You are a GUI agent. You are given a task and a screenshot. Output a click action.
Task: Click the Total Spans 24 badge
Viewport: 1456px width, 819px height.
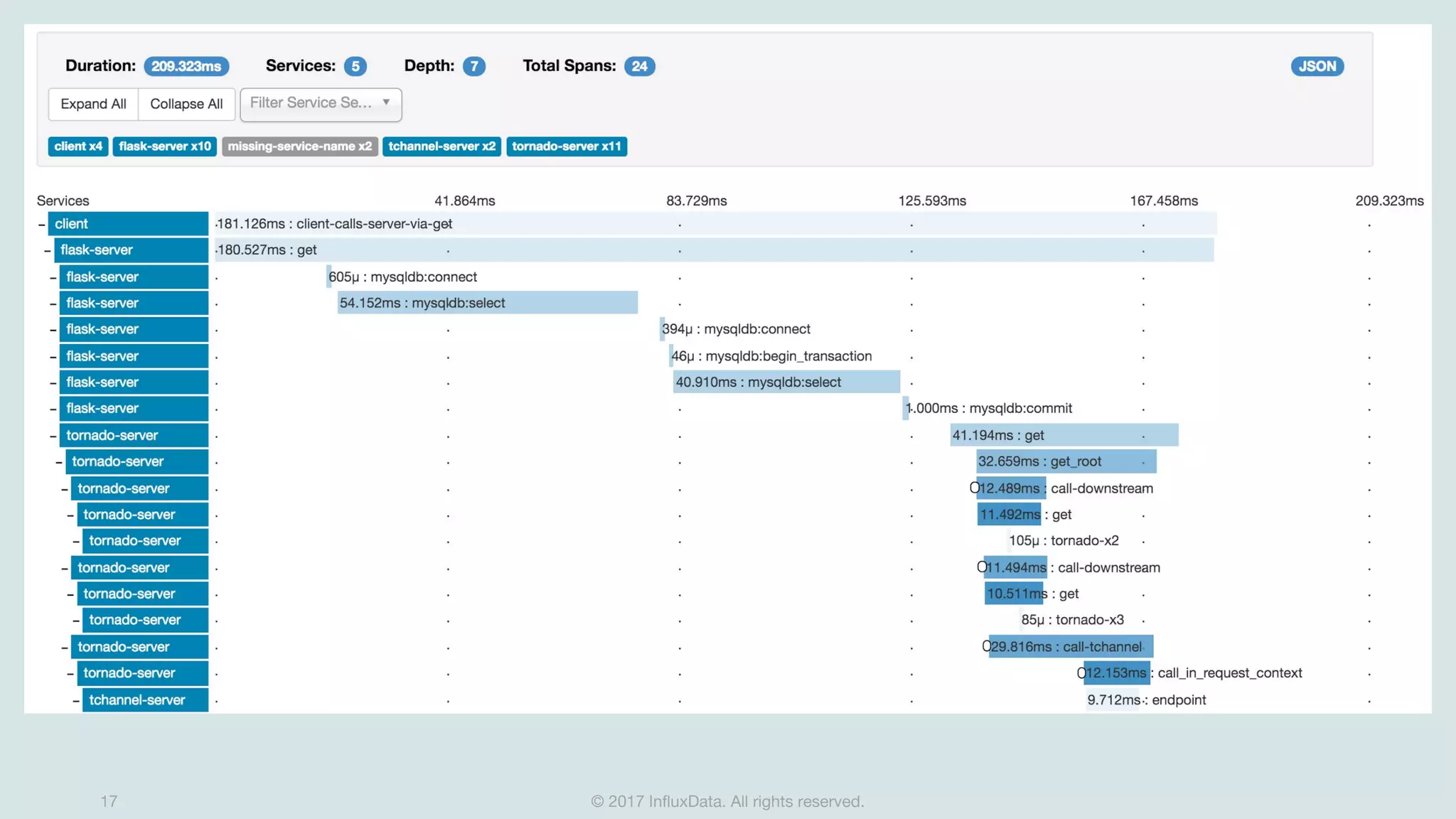(x=639, y=66)
